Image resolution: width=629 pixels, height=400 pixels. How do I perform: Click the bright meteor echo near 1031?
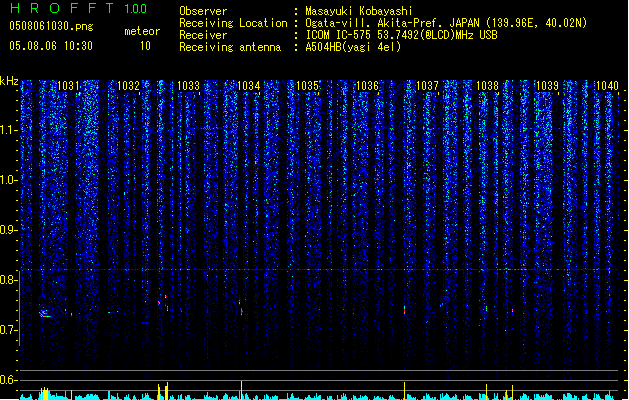[x=45, y=314]
